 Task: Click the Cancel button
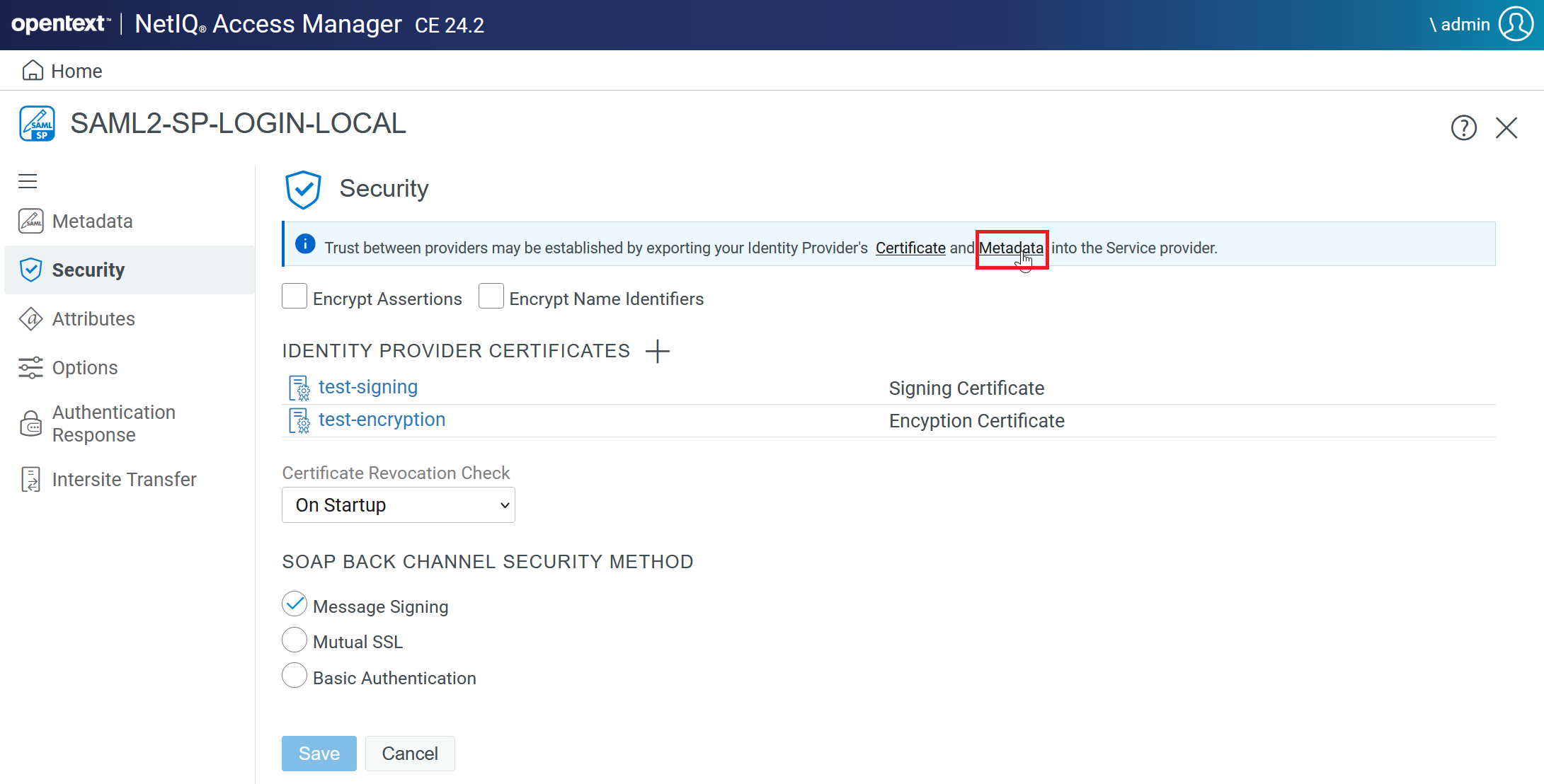point(410,753)
